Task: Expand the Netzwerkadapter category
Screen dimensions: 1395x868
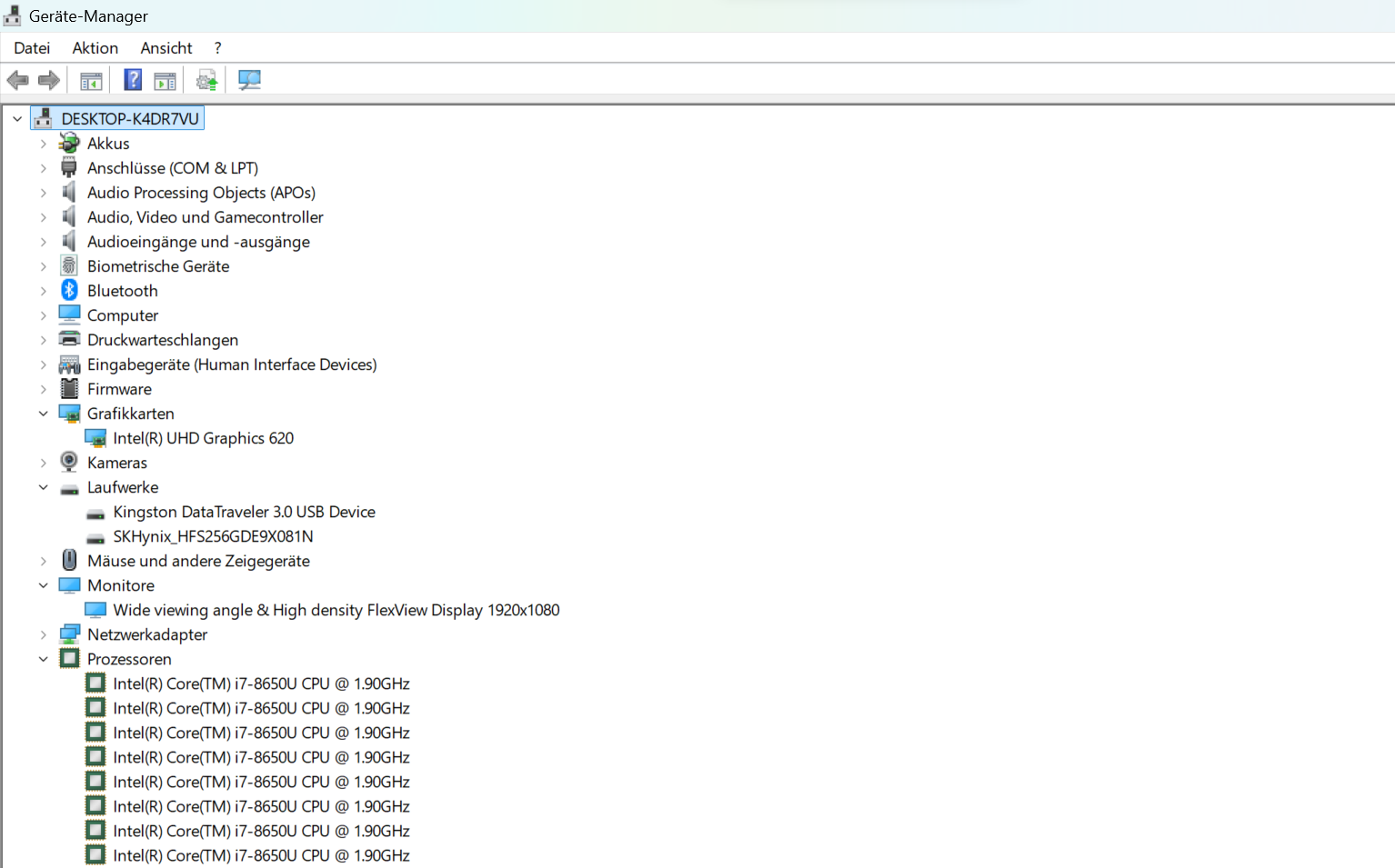Action: (x=44, y=634)
